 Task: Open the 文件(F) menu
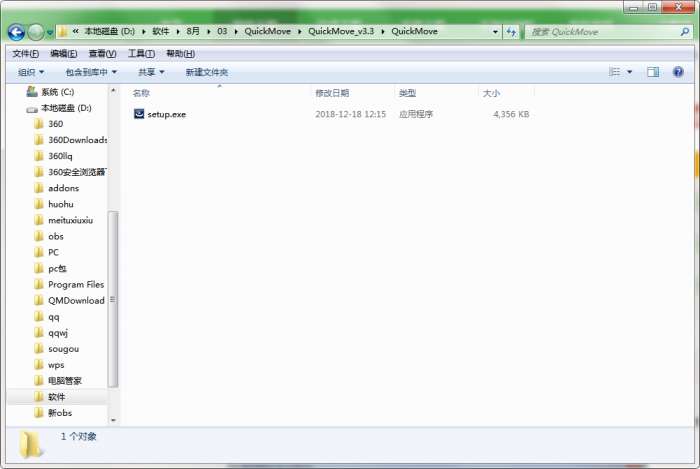(x=25, y=54)
